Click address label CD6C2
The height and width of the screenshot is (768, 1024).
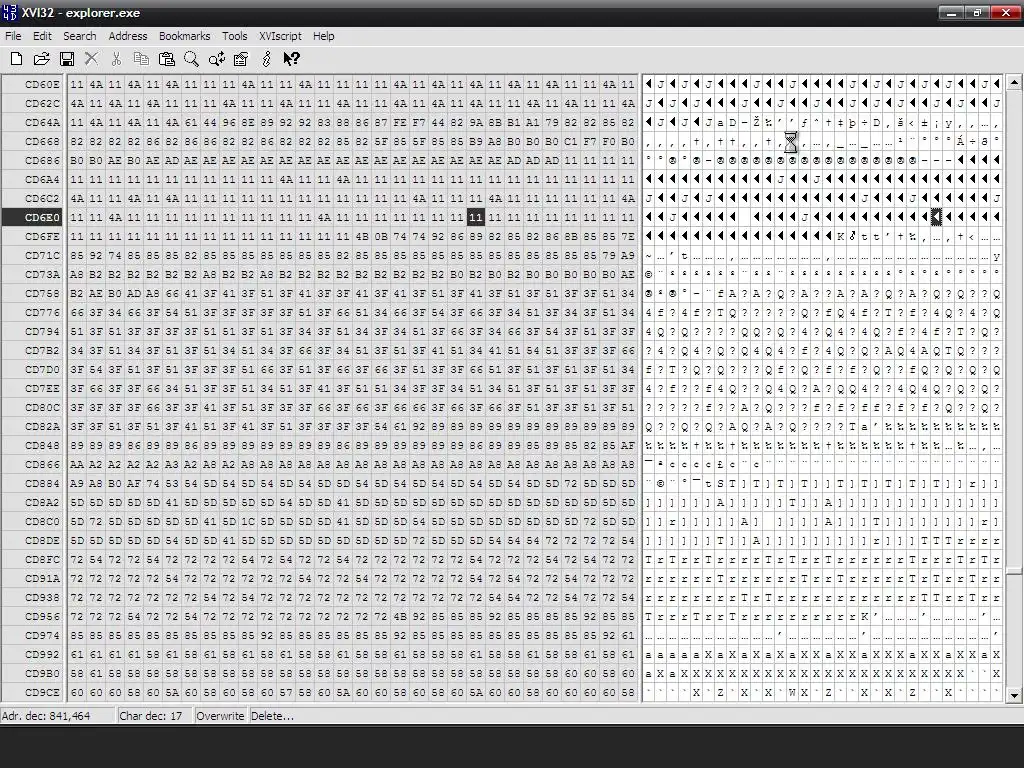coord(42,198)
